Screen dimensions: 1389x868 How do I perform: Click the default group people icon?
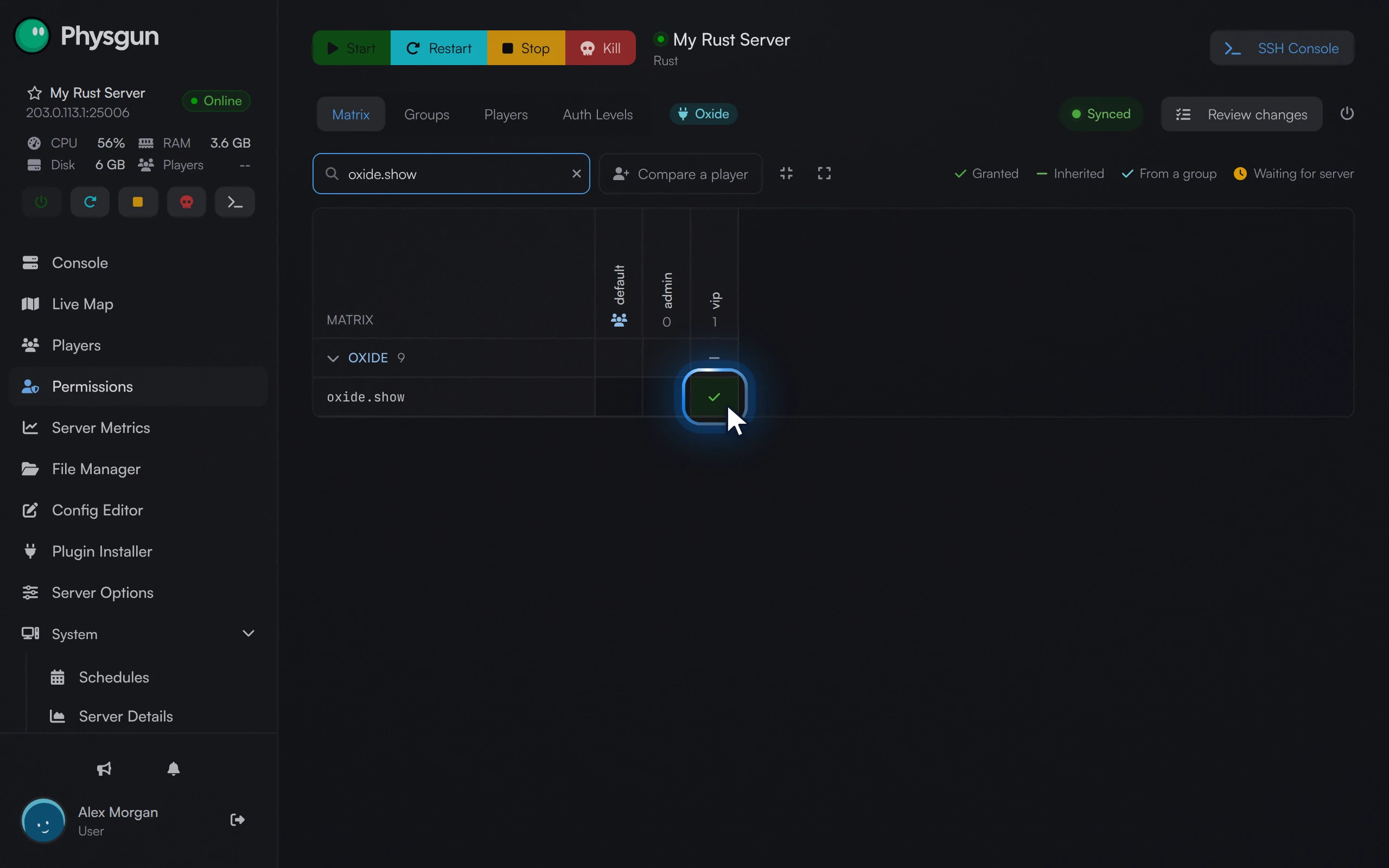[619, 320]
